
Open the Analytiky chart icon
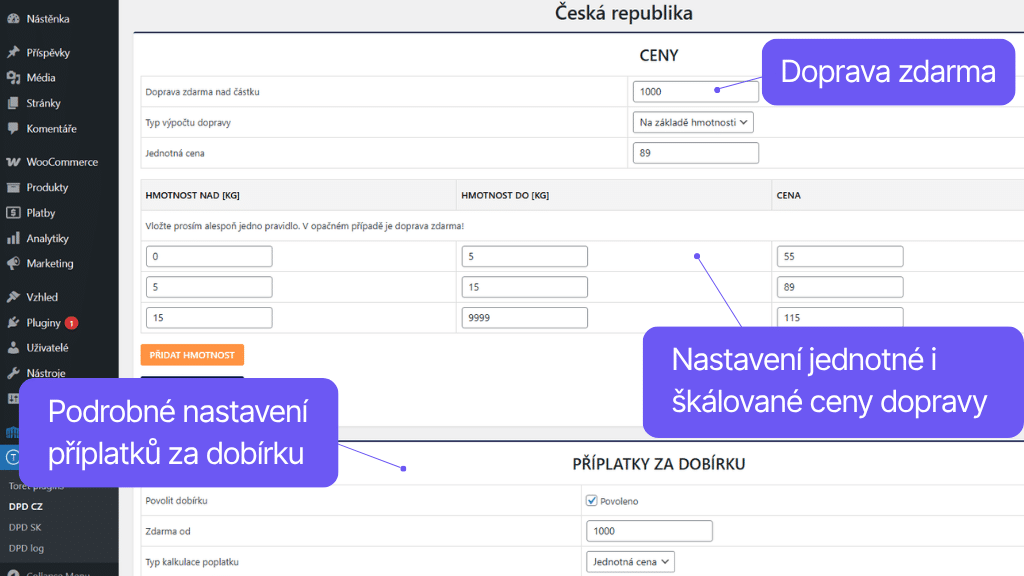click(x=14, y=238)
